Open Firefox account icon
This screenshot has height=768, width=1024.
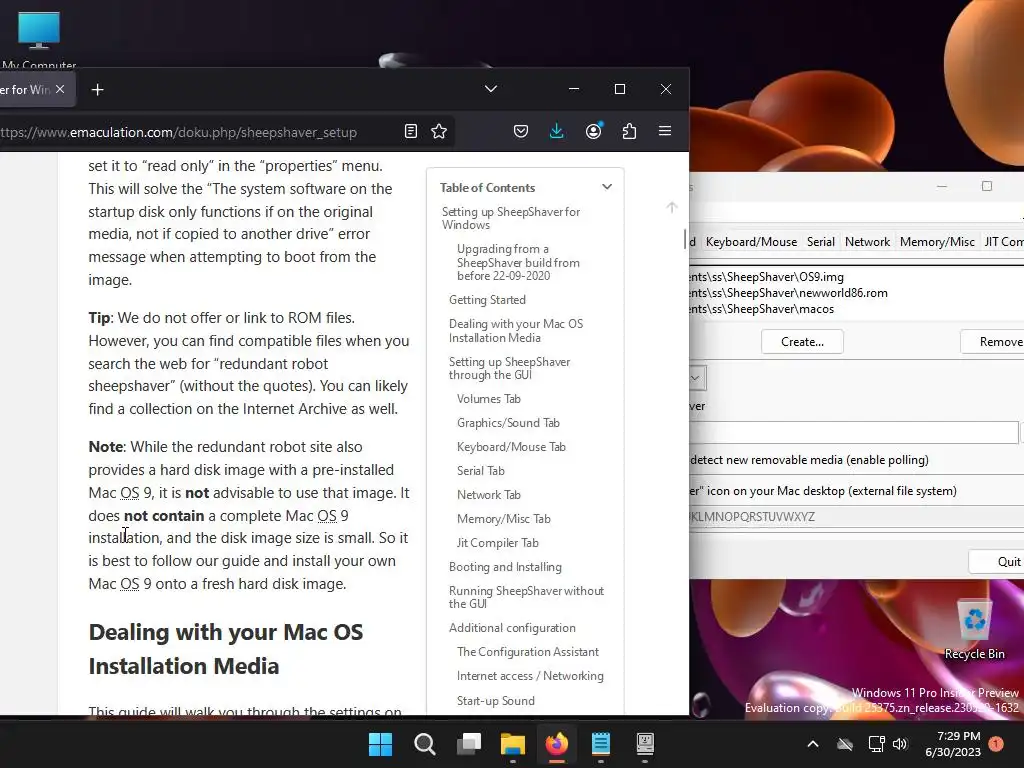click(594, 131)
